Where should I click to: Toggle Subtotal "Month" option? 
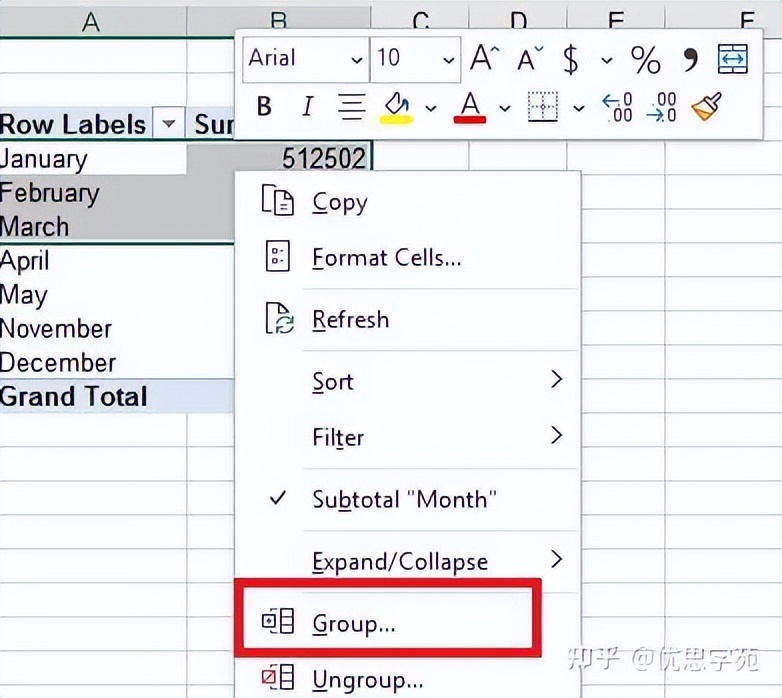pos(407,499)
